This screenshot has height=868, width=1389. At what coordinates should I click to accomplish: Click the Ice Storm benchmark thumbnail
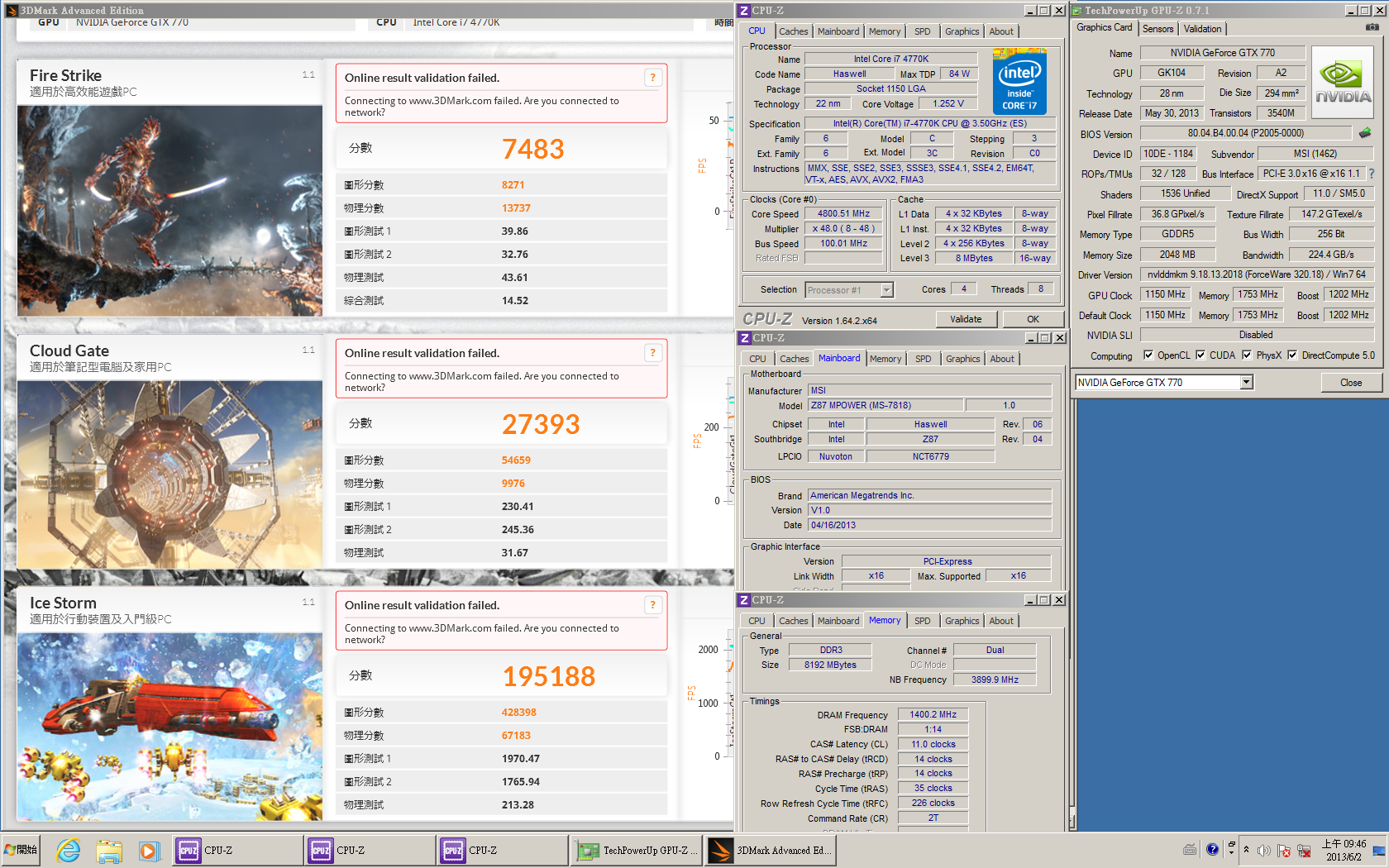pyautogui.click(x=169, y=727)
